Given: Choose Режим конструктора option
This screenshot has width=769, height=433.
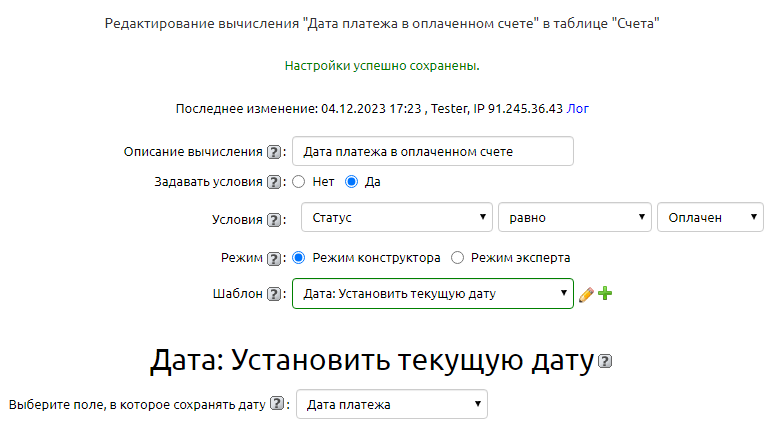Looking at the screenshot, I should (x=298, y=257).
